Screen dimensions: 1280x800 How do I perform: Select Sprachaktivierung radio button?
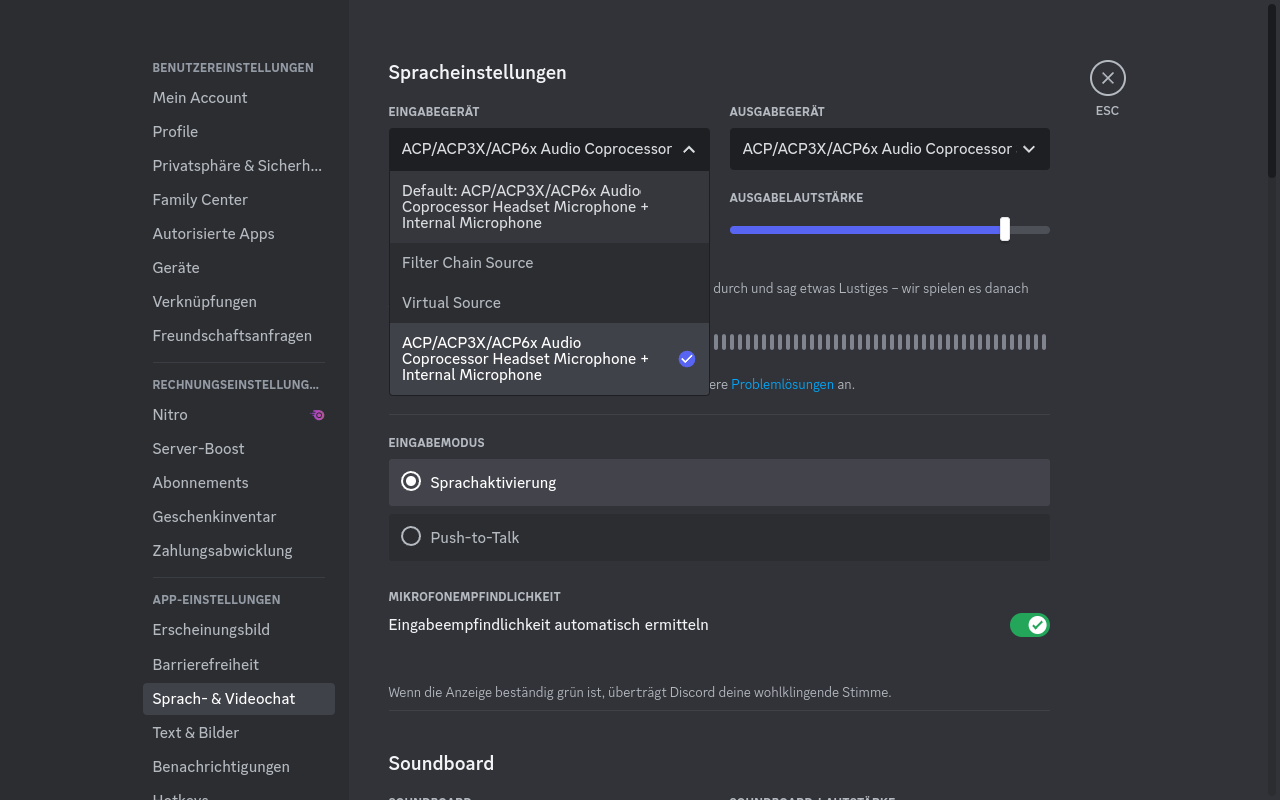[x=411, y=482]
